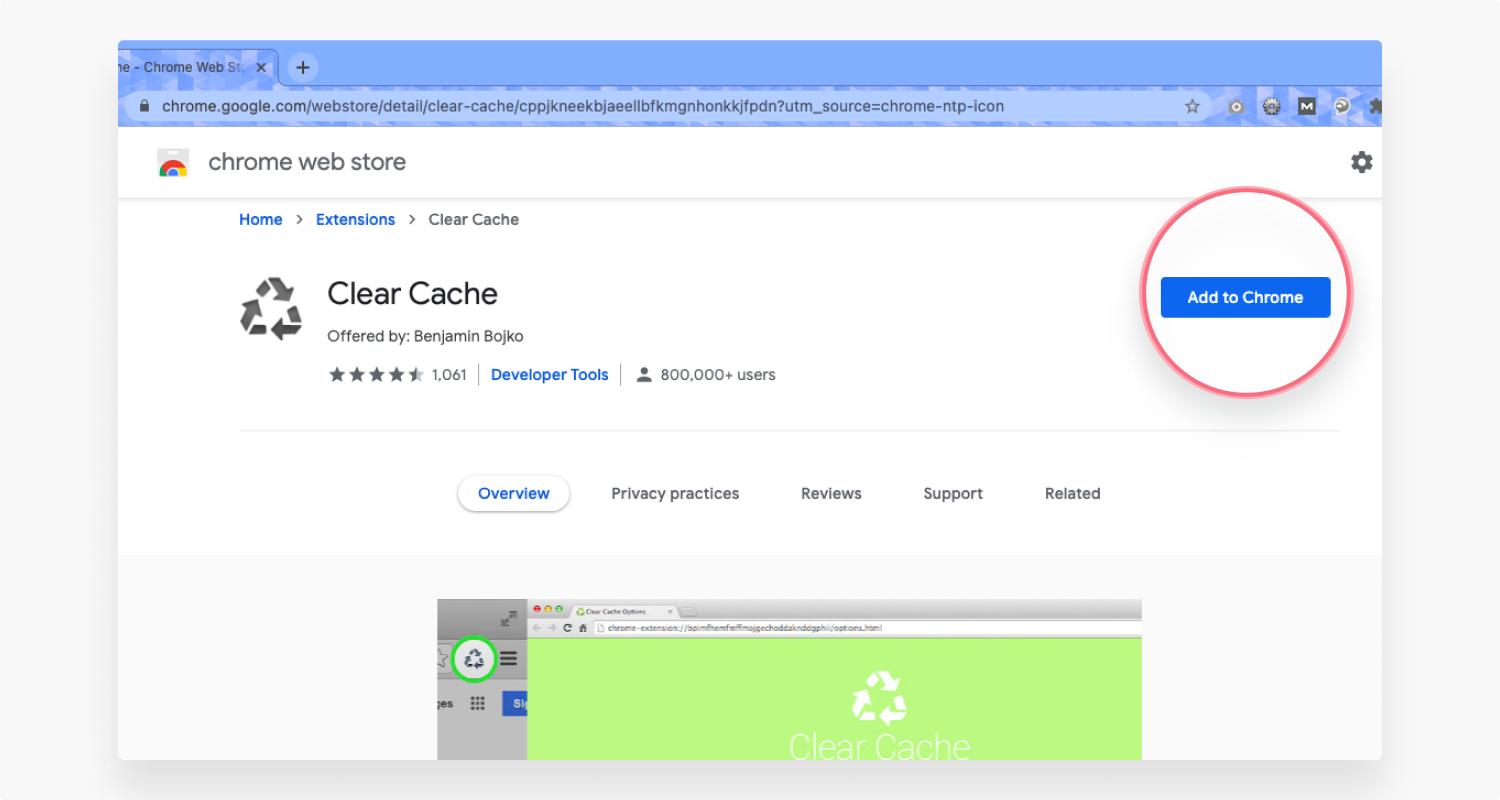Open the speech bubbles extension icon
The width and height of the screenshot is (1500, 800).
pyautogui.click(x=1342, y=106)
